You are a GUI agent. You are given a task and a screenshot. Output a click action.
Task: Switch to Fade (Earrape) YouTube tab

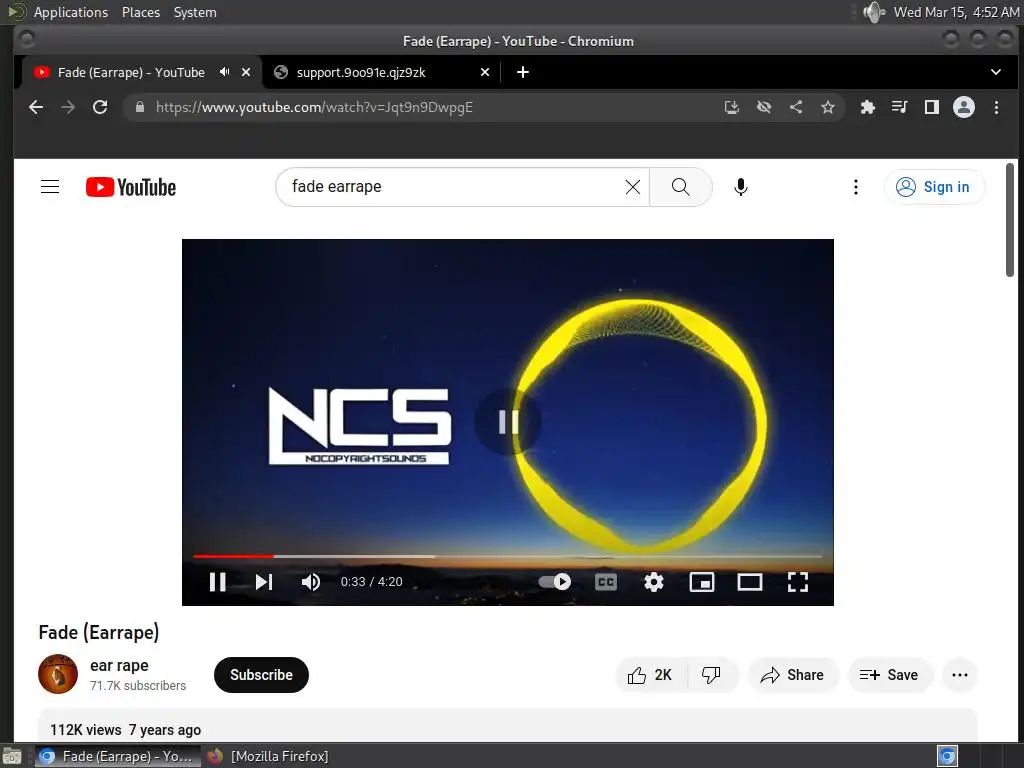131,72
